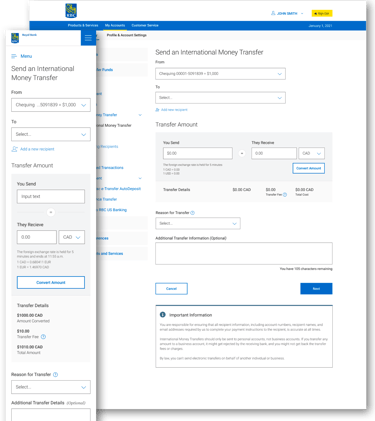375x421 pixels.
Task: Click the desktop Convert Amount button
Action: coord(309,168)
